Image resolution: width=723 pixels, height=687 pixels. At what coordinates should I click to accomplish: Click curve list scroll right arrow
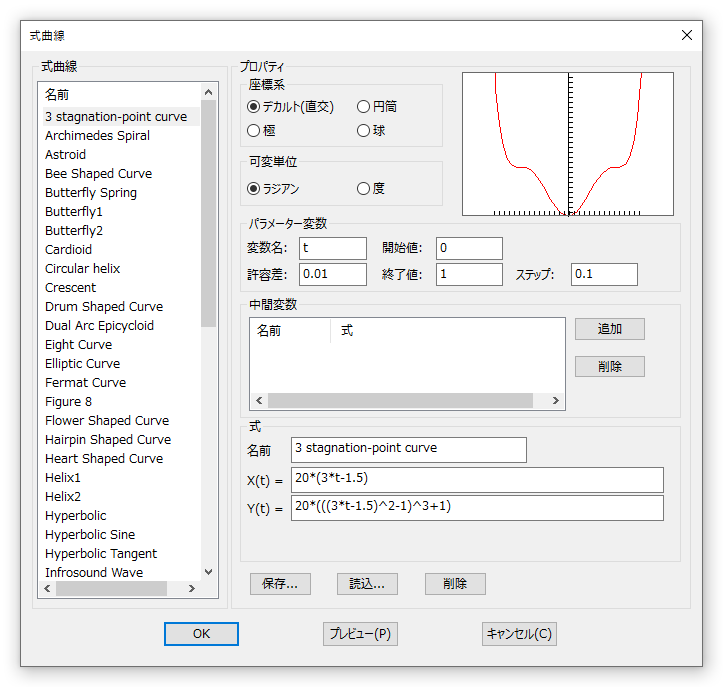pyautogui.click(x=192, y=588)
